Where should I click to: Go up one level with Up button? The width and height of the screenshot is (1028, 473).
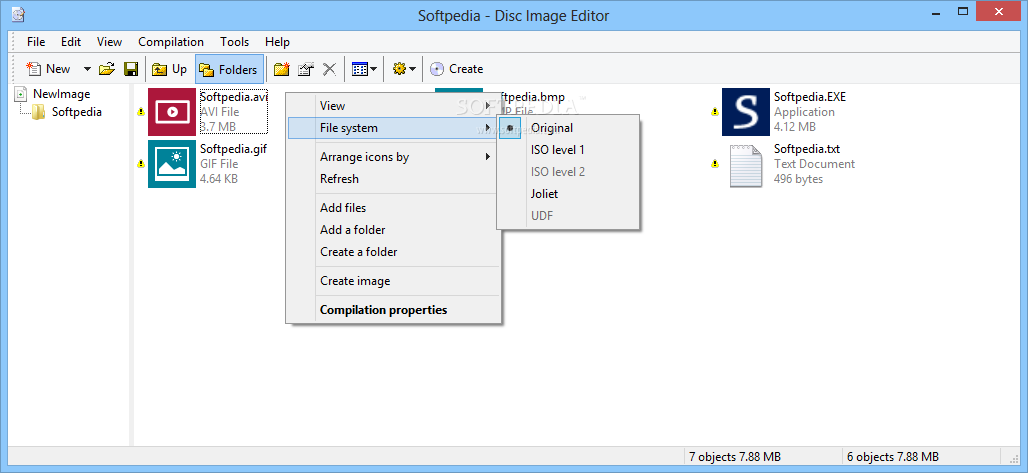[169, 69]
